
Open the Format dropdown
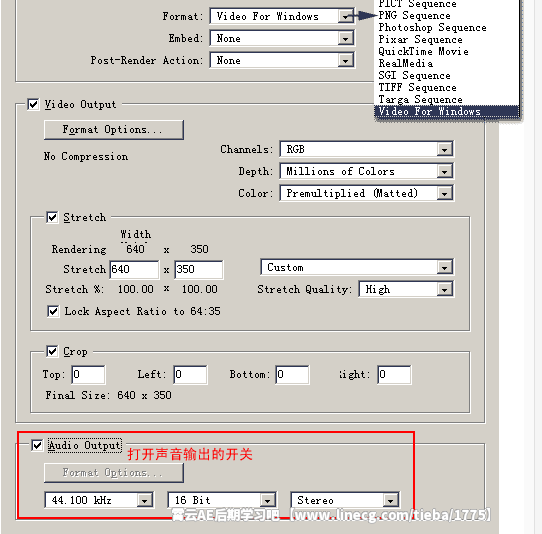(x=282, y=16)
